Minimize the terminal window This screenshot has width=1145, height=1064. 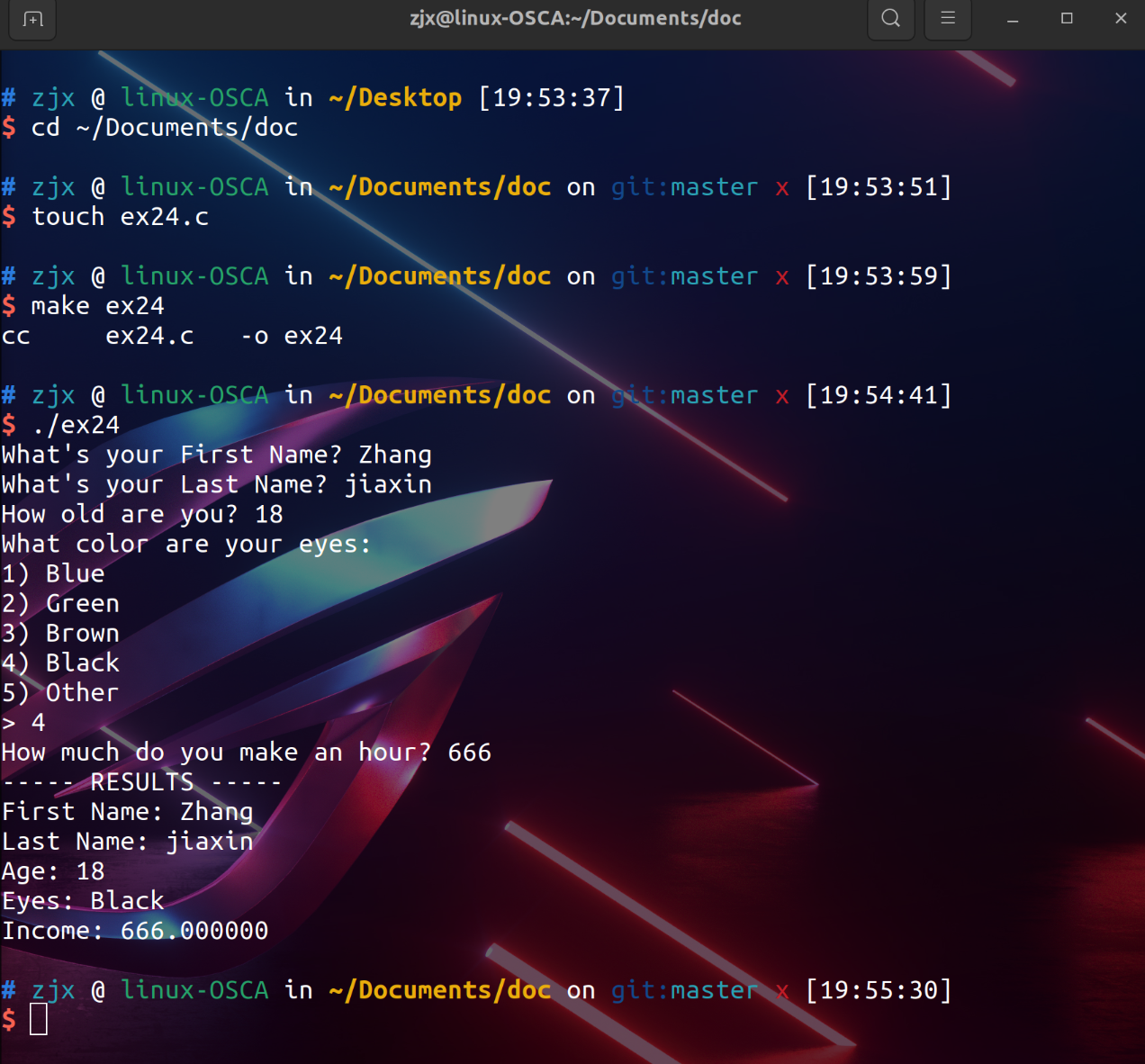pyautogui.click(x=1013, y=19)
